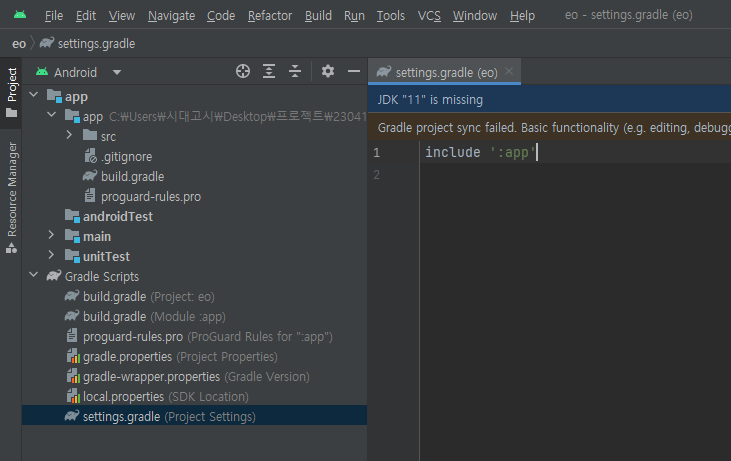Open the VCS menu
The width and height of the screenshot is (731, 461).
coord(429,16)
